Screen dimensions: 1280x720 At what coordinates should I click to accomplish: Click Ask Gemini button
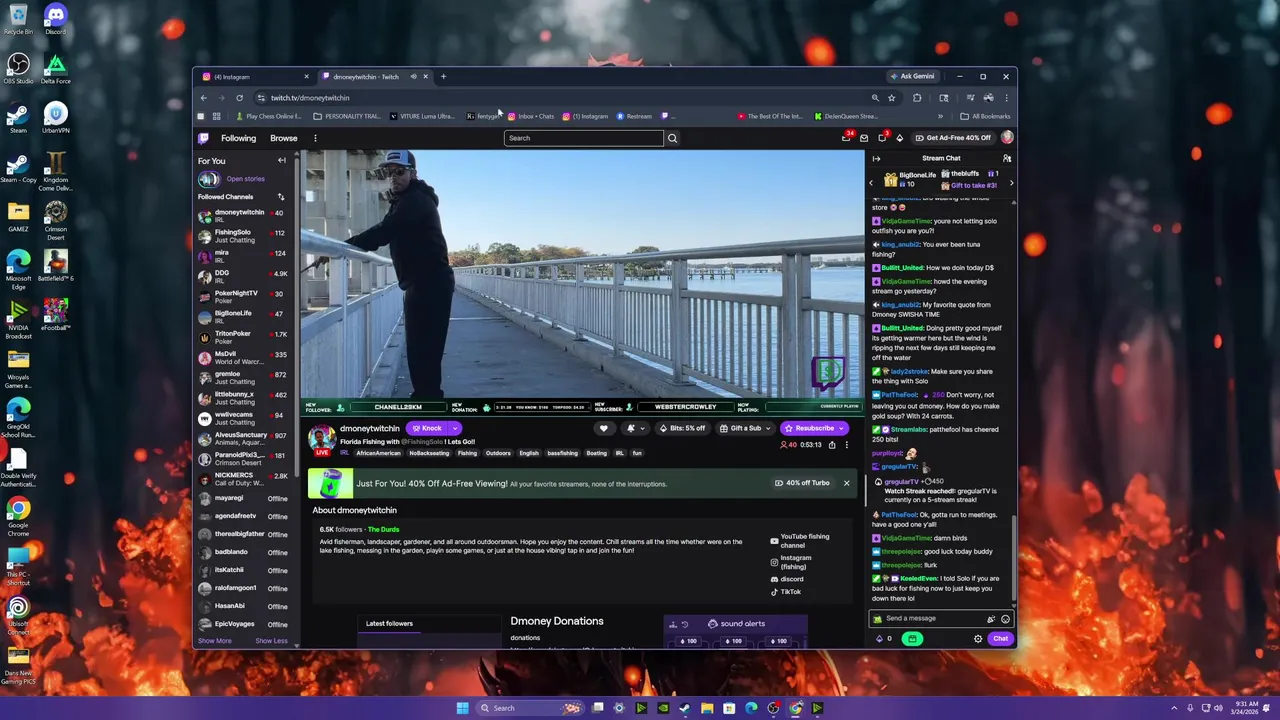(x=912, y=76)
